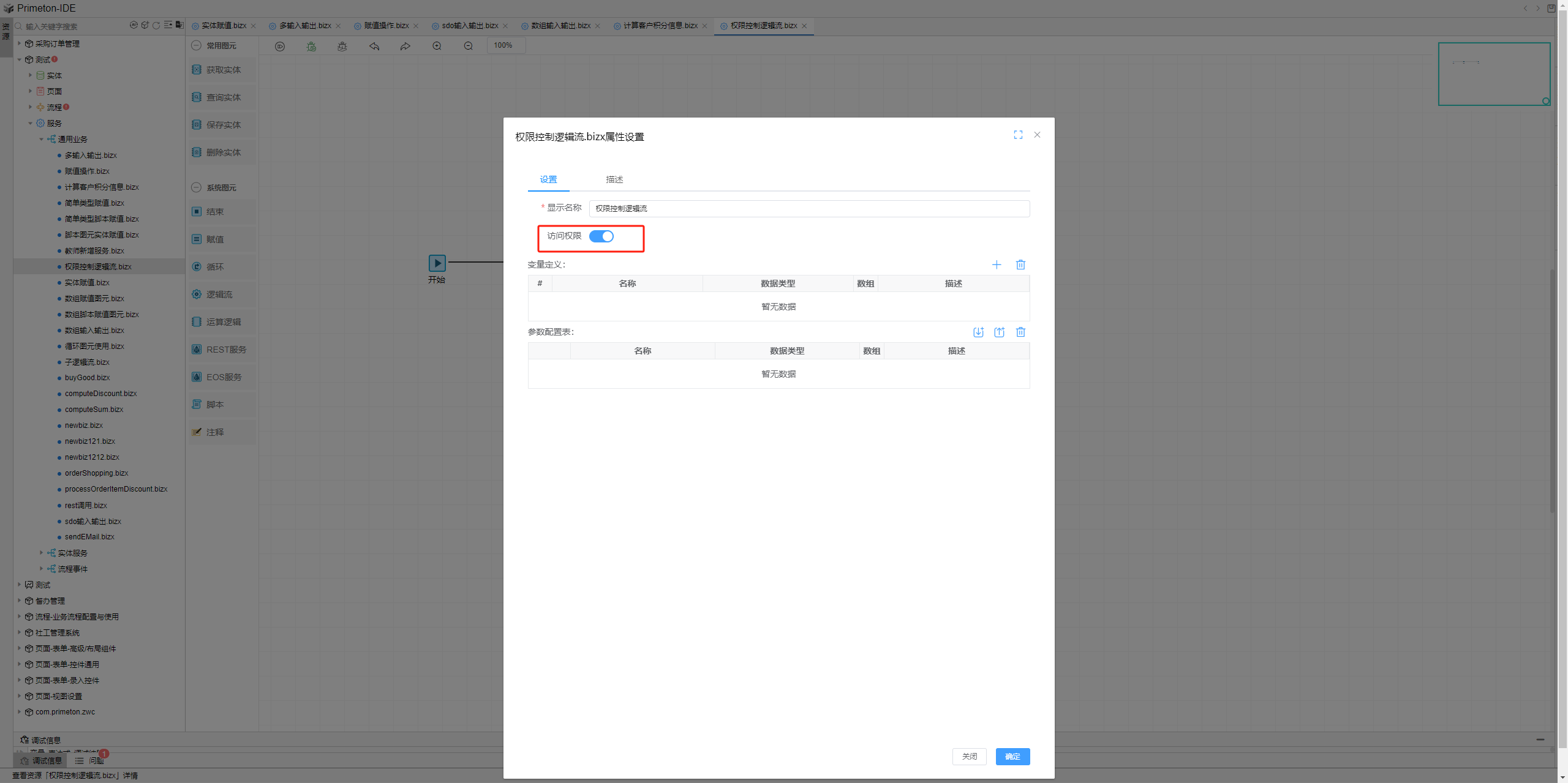Collapse the 系统图元 palette section

[197, 187]
